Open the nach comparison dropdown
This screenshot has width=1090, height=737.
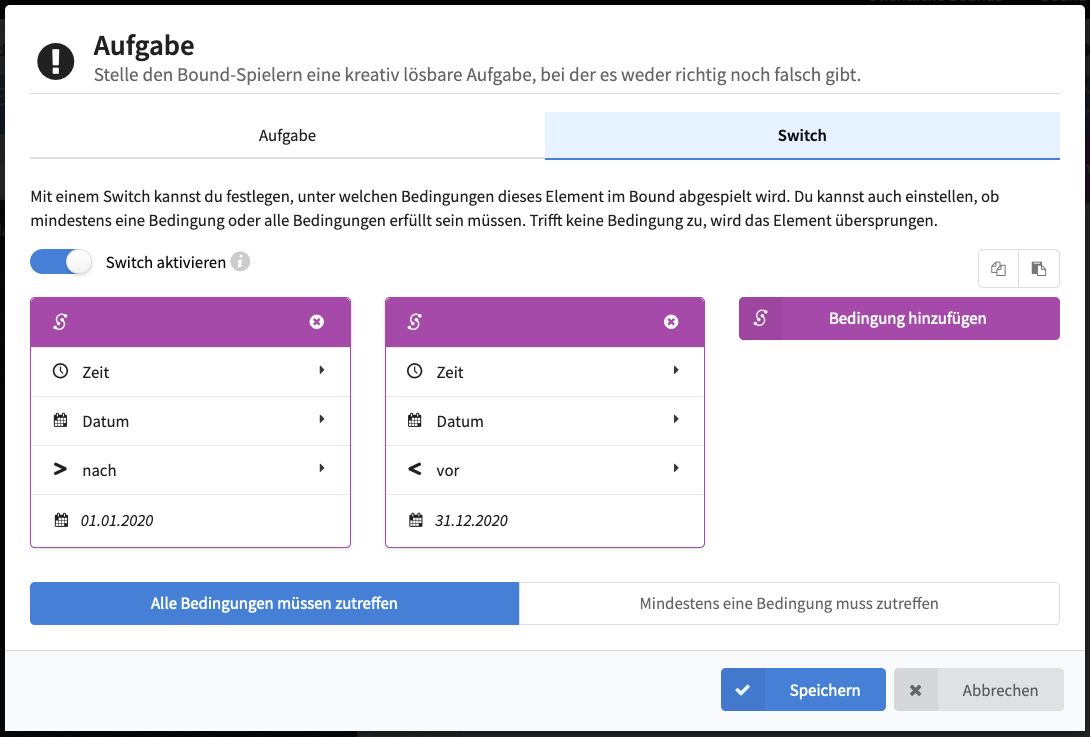pyautogui.click(x=190, y=470)
